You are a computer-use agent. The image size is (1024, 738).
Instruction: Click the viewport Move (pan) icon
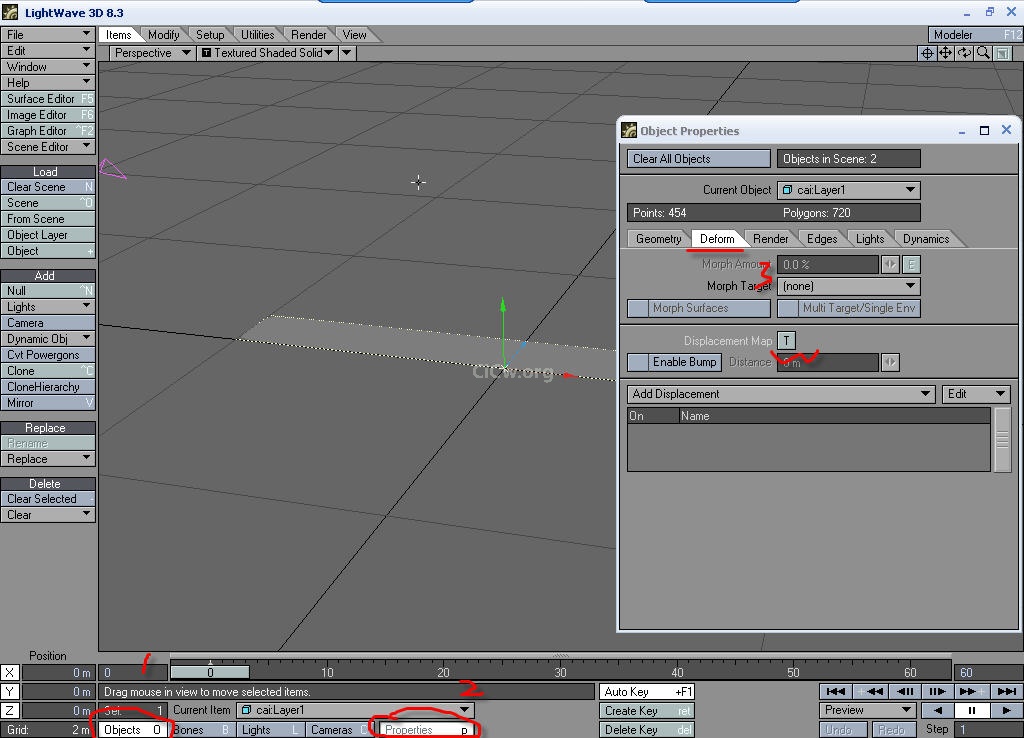pos(946,53)
